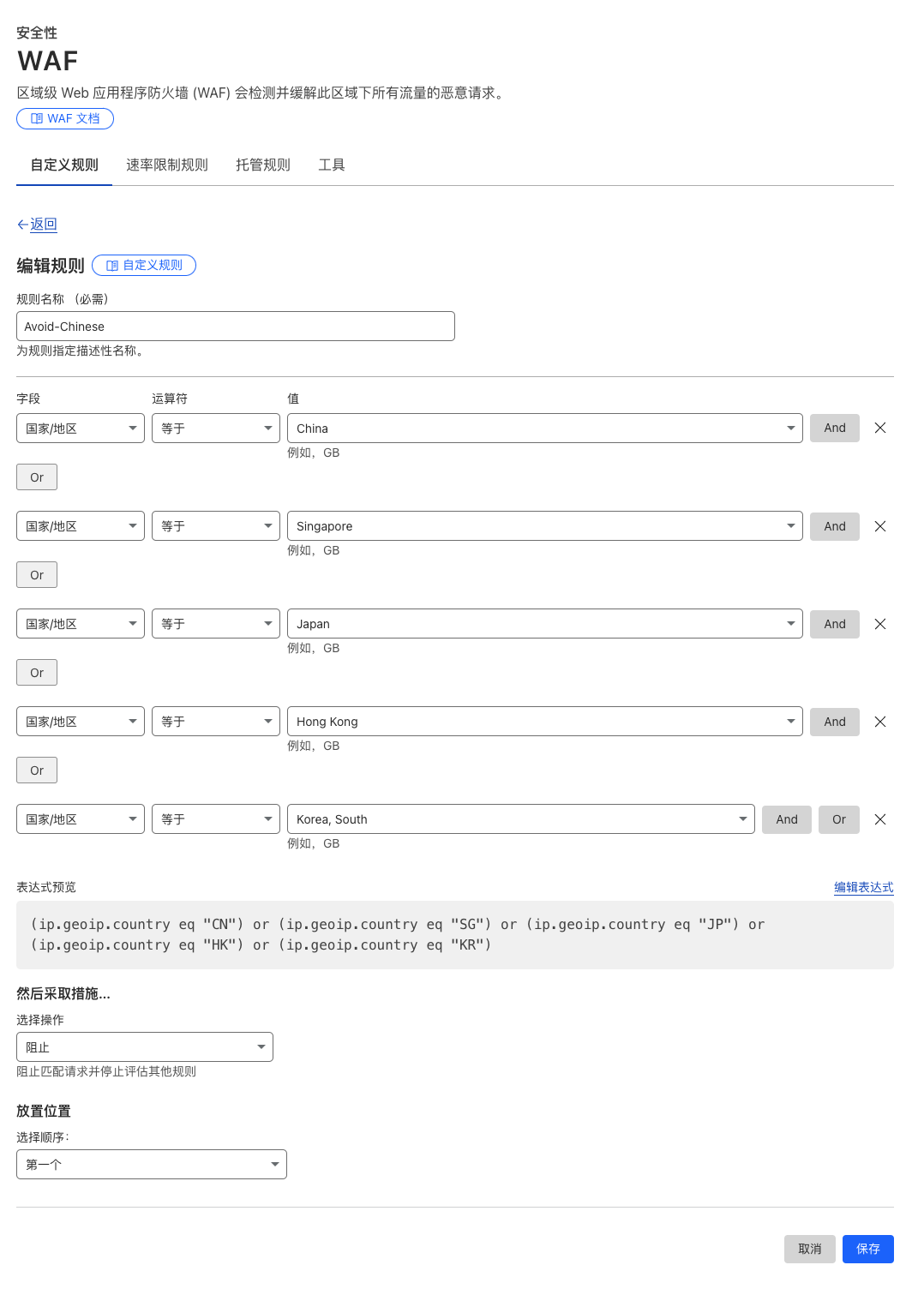Screen dimensions: 924x1301
Task: Switch to the 速率限制规则 tab
Action: click(x=168, y=165)
